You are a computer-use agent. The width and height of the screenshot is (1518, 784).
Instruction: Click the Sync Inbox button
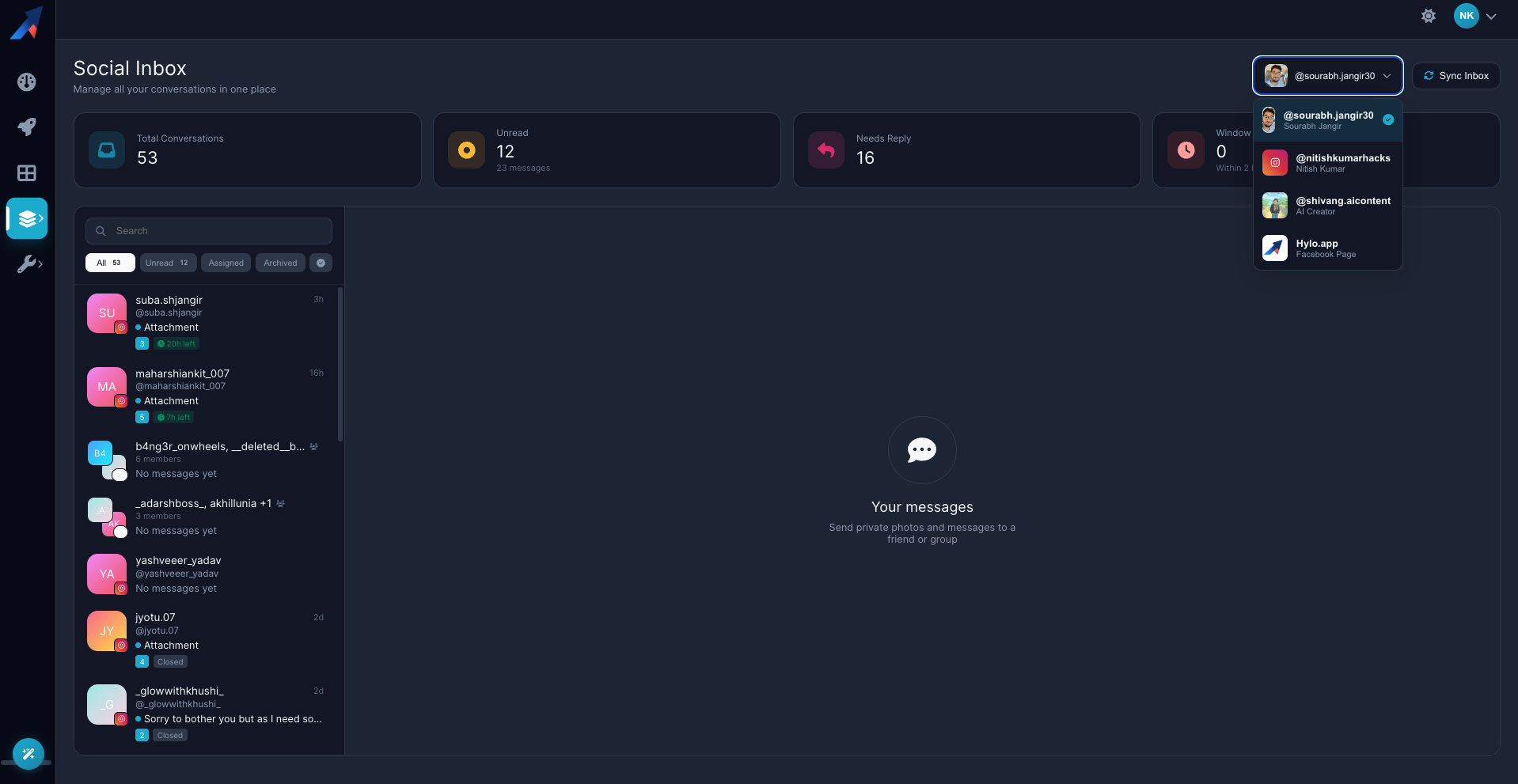point(1455,76)
